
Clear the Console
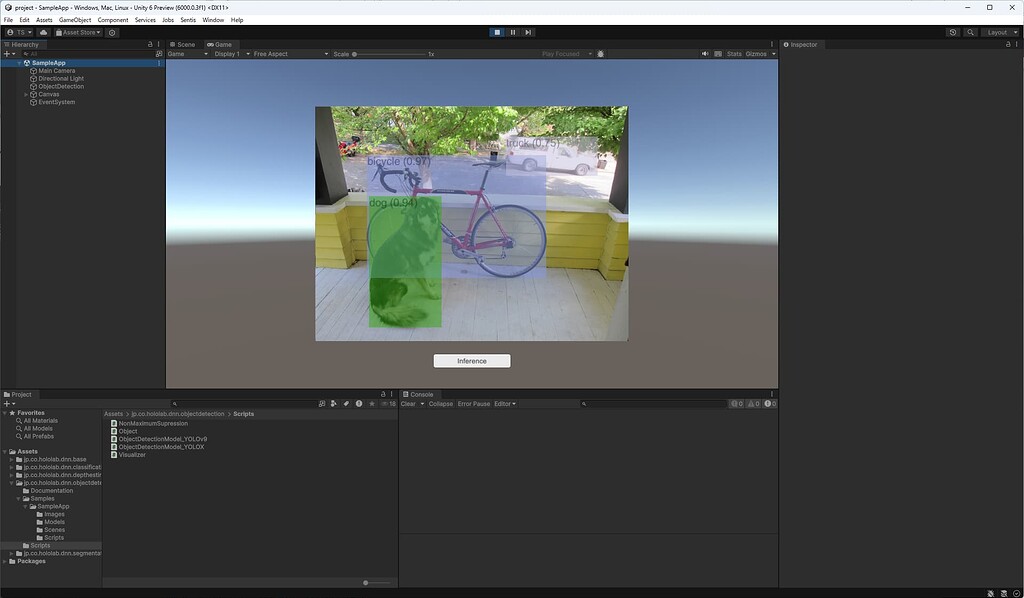[408, 403]
